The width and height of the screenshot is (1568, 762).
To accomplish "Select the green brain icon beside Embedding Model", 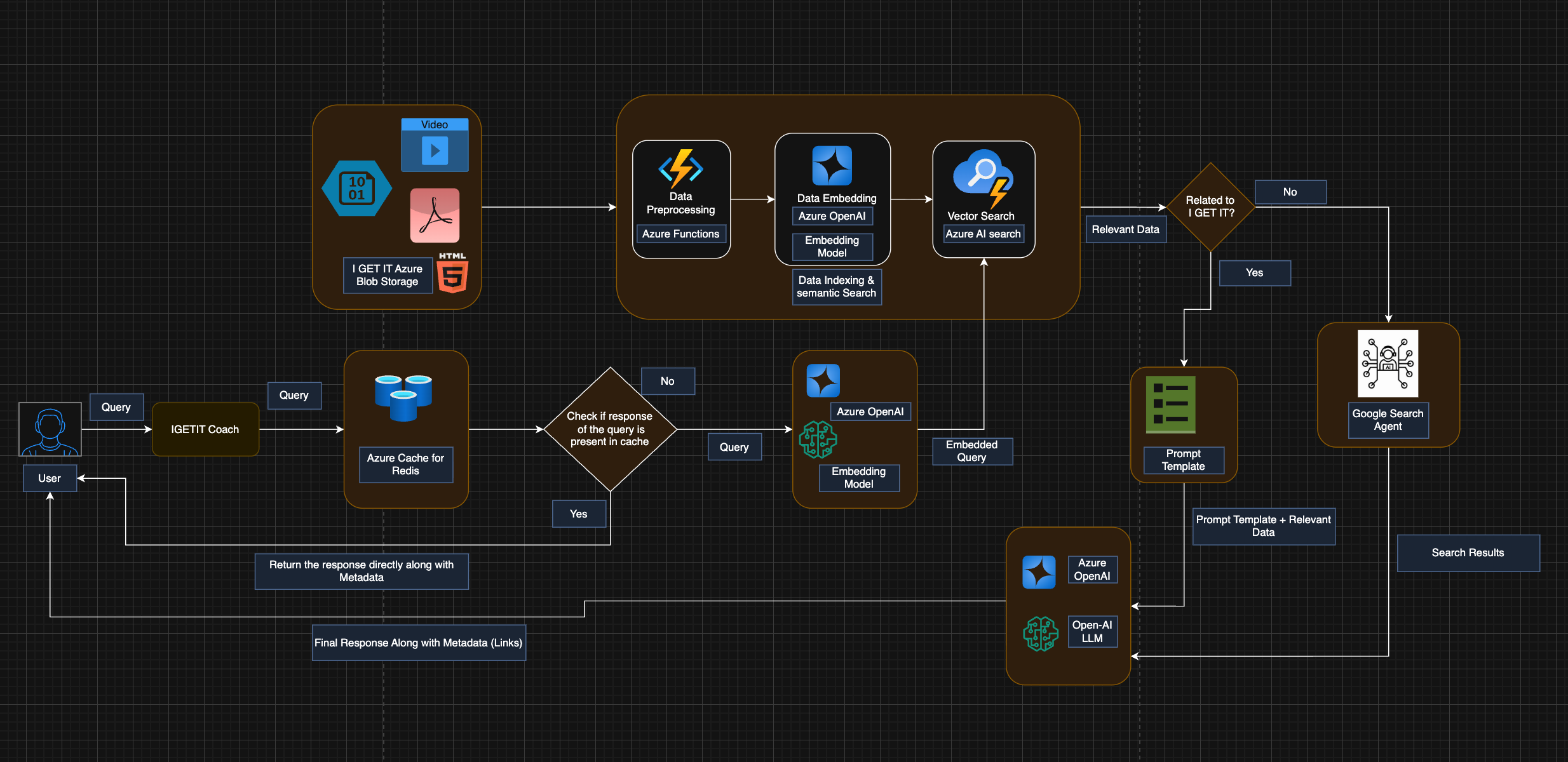I will point(818,439).
